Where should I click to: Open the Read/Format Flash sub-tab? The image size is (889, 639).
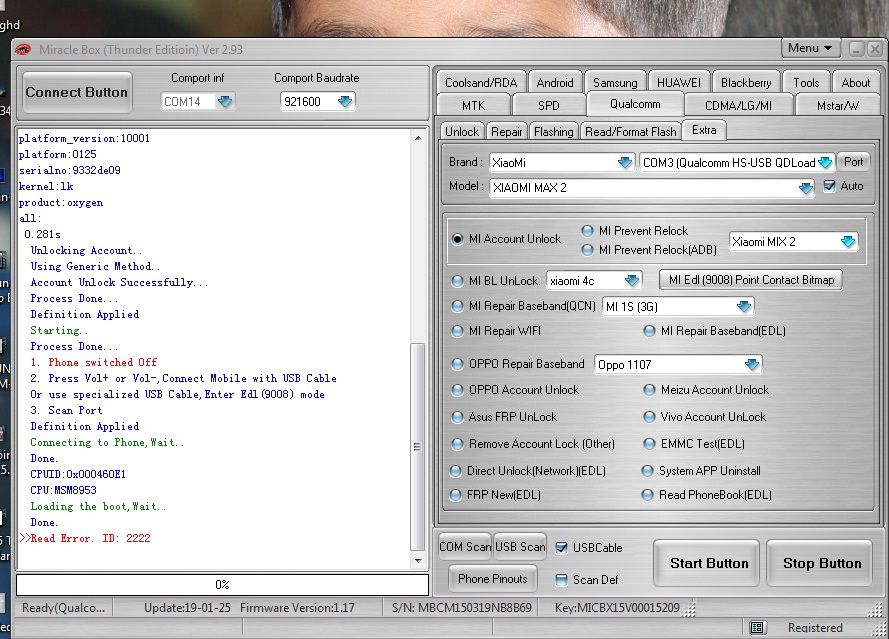pyautogui.click(x=630, y=132)
